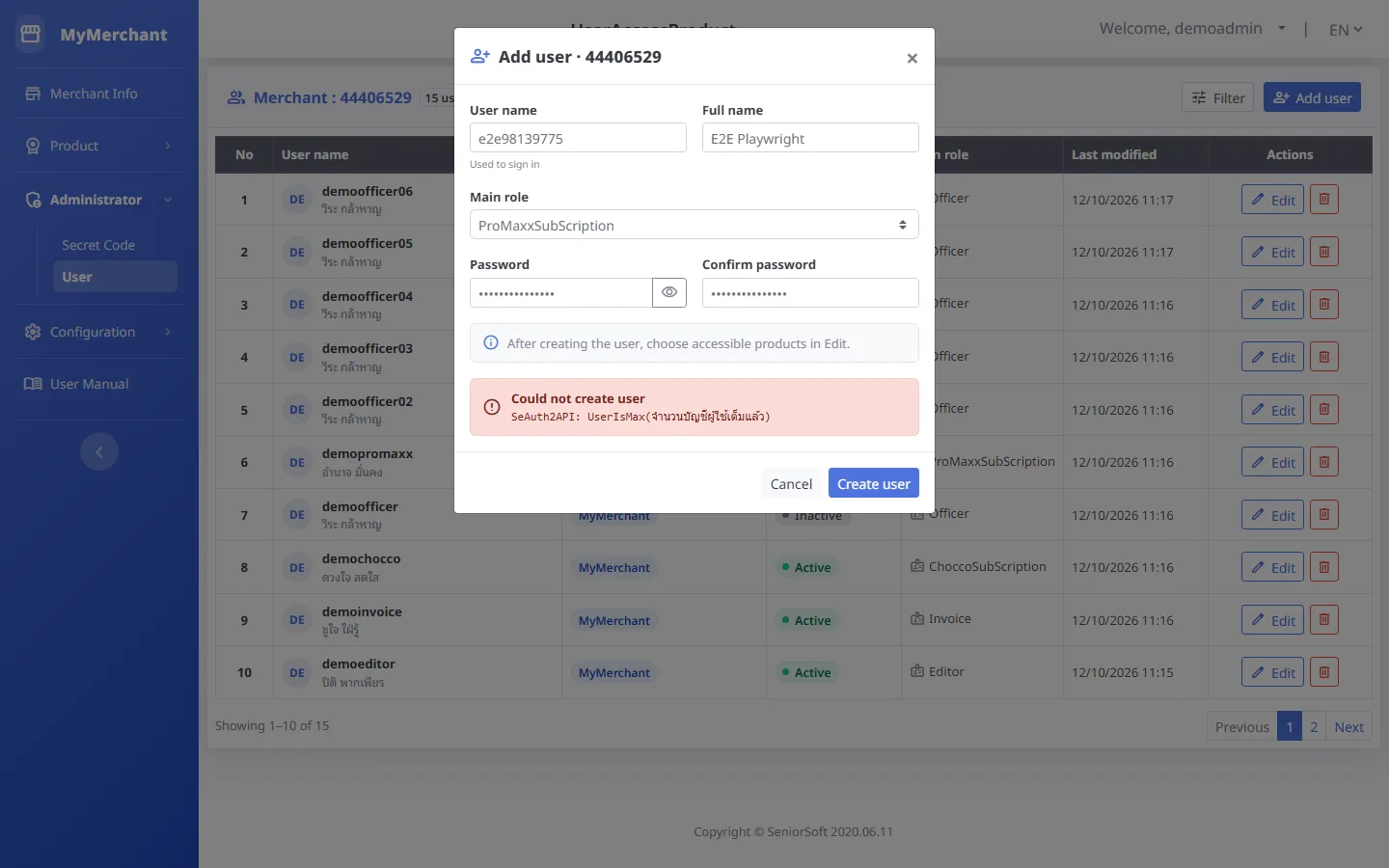
Task: Change language using EN dropdown
Action: 1346,30
